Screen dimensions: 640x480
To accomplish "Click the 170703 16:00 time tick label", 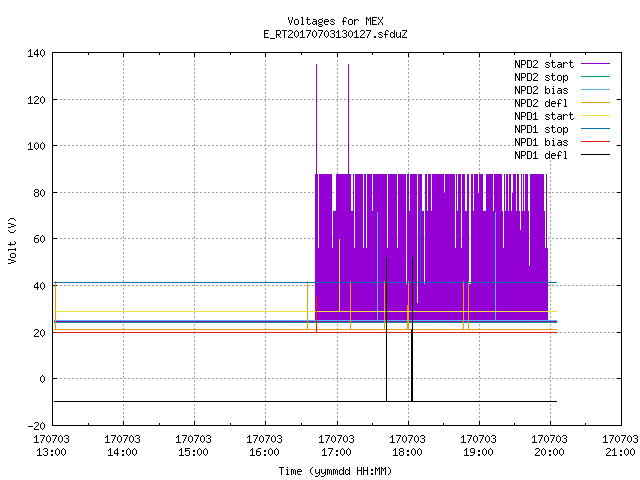I will [x=264, y=446].
